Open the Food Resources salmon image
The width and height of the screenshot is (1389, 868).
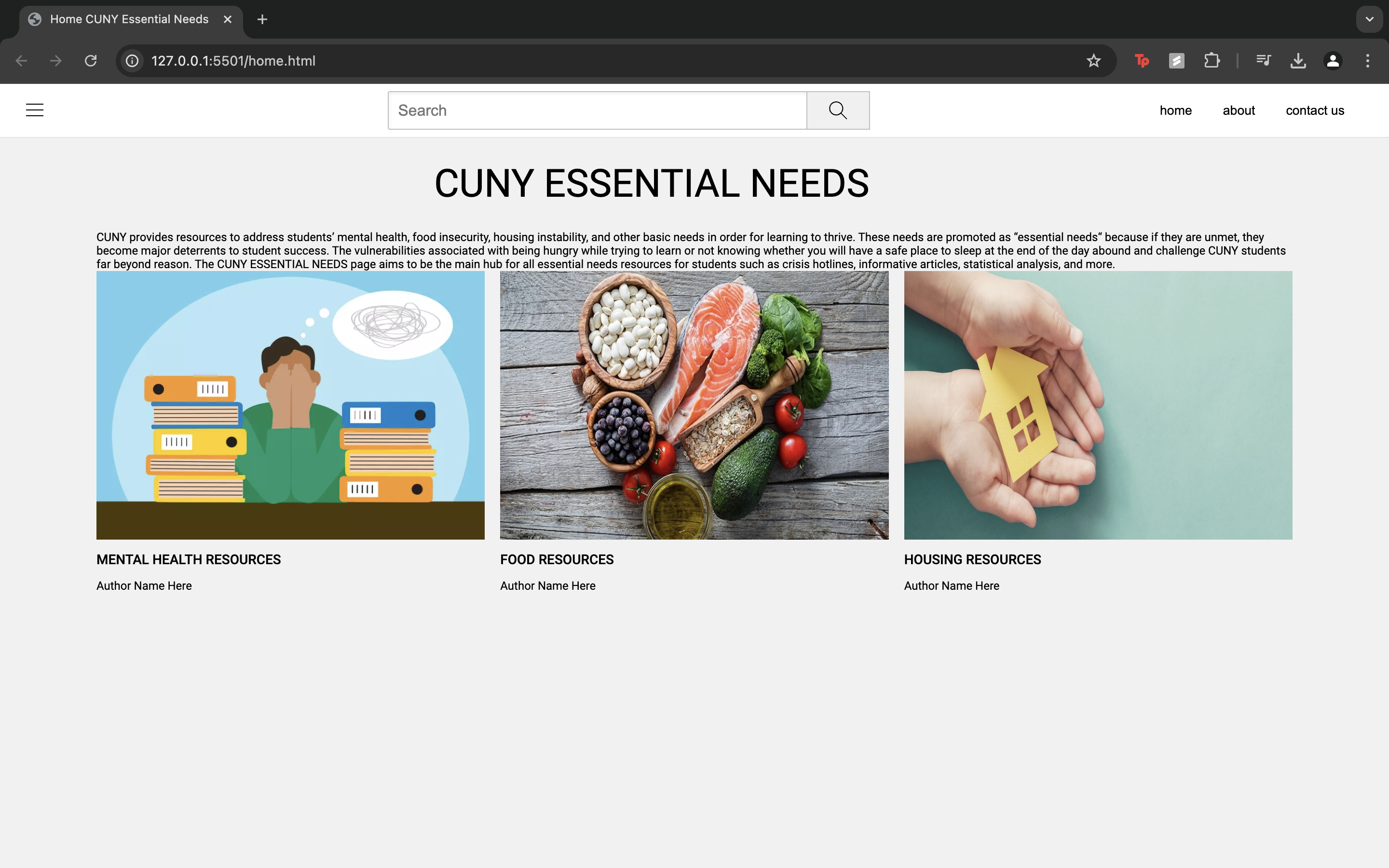pos(694,405)
